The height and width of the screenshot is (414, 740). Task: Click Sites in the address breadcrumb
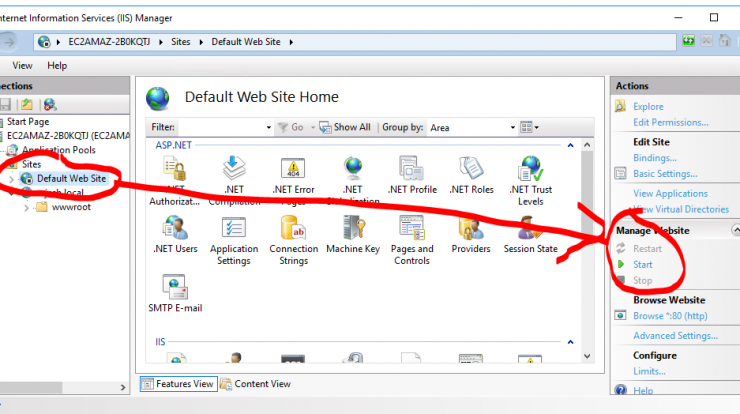pyautogui.click(x=180, y=42)
